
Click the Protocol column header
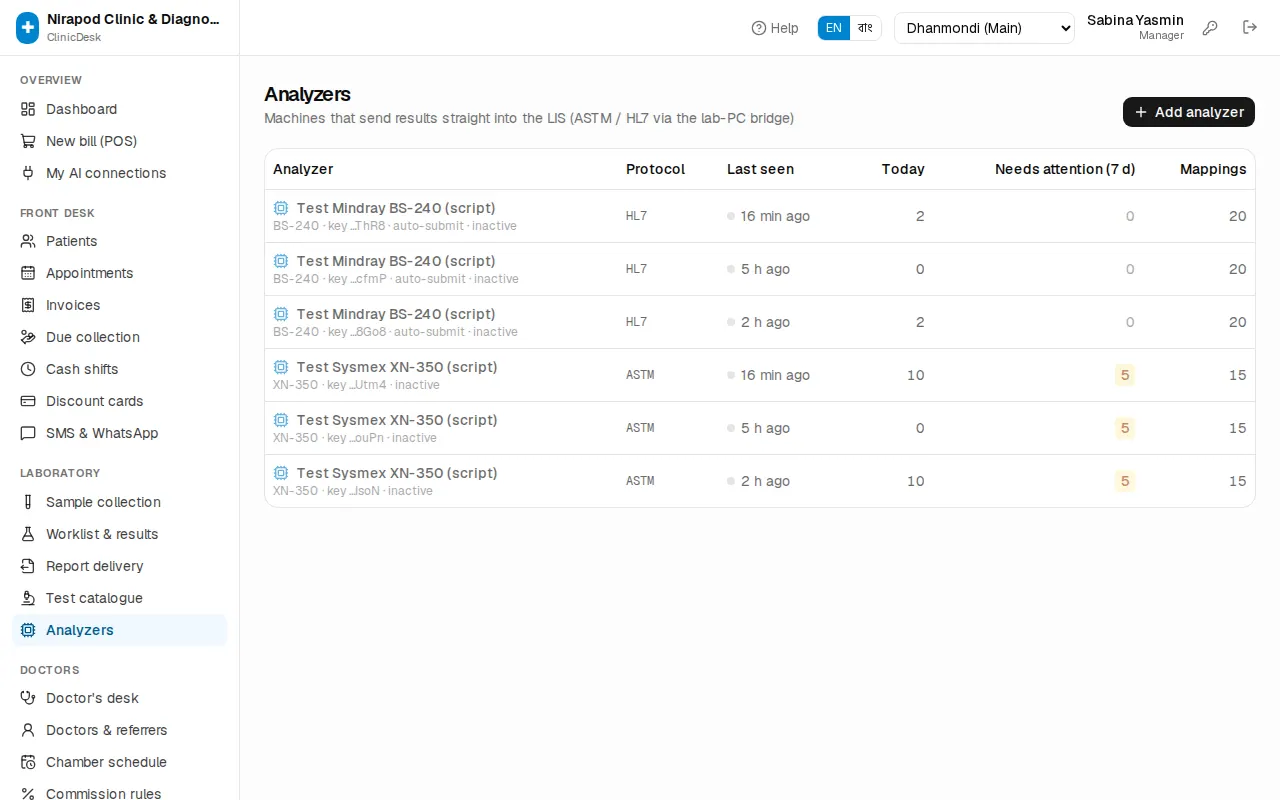point(655,169)
